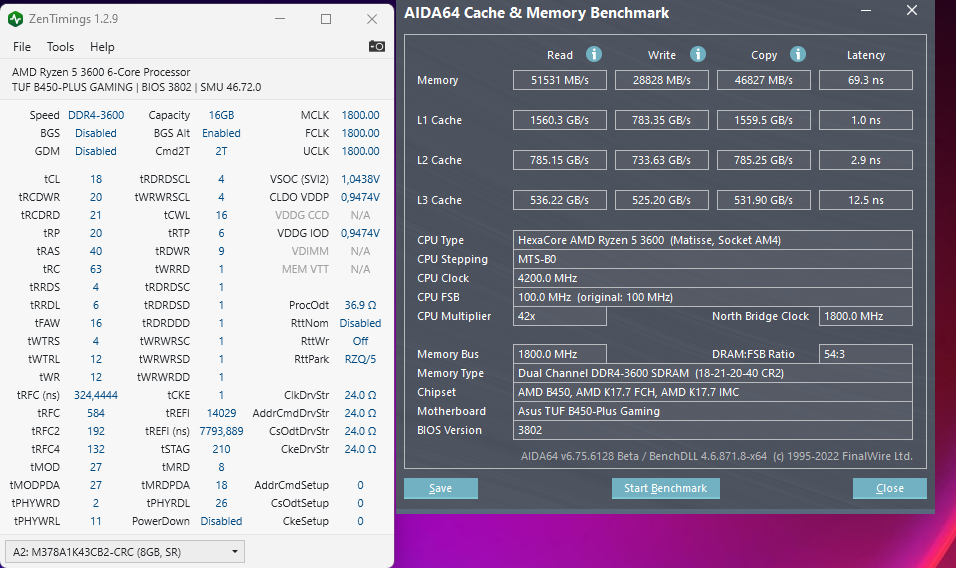The height and width of the screenshot is (568, 956).
Task: Click the L3 Cache write value 525.20 GB/s
Action: (x=662, y=200)
